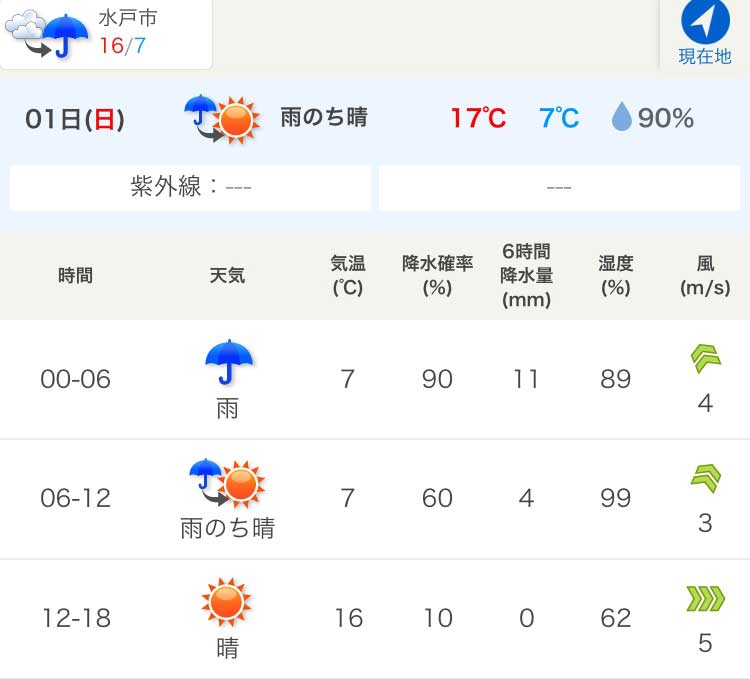This screenshot has height=679, width=750.
Task: Select the 湿度 column header
Action: tap(616, 275)
